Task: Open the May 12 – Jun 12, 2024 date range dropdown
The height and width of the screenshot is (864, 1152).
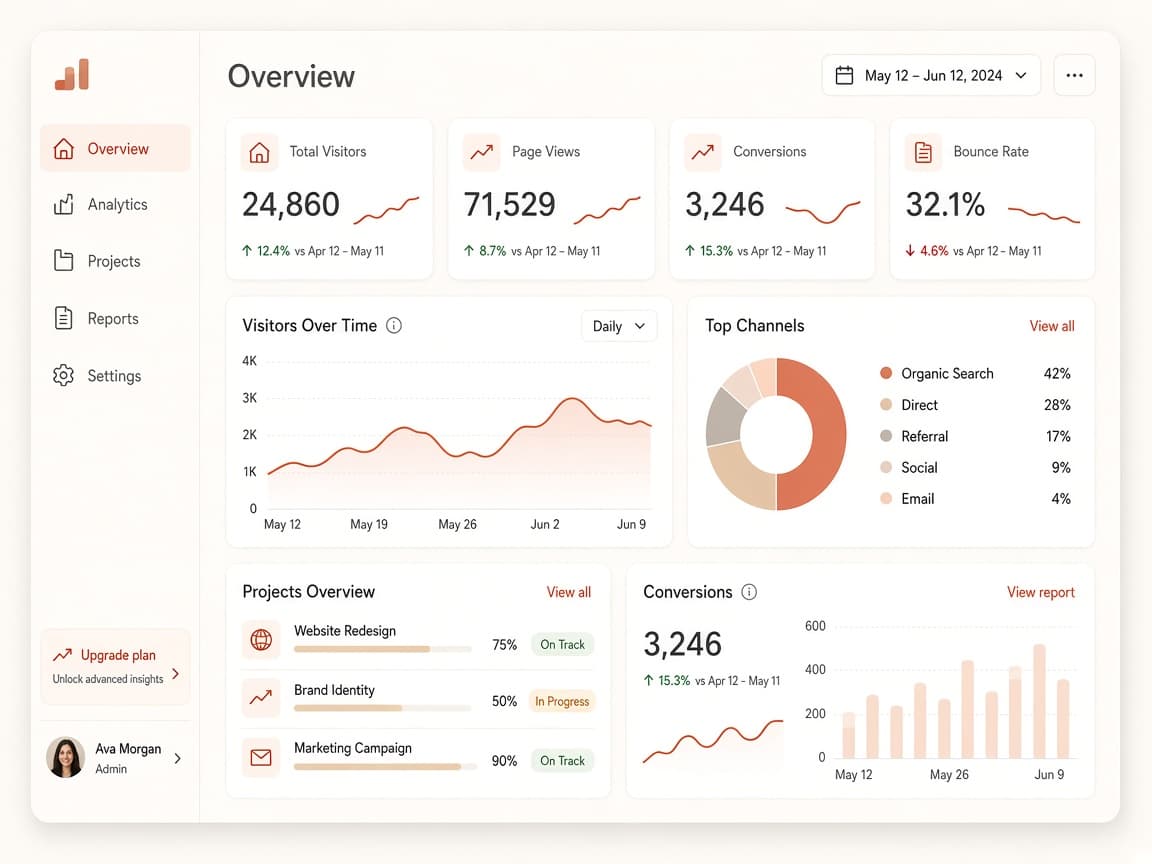Action: tap(931, 75)
